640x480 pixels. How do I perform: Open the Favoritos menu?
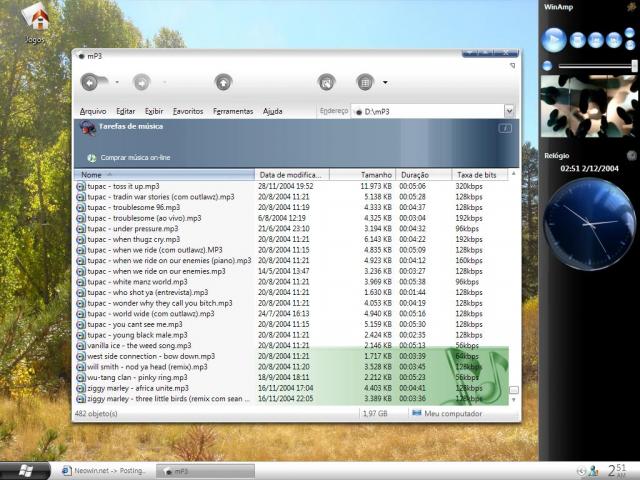point(188,111)
